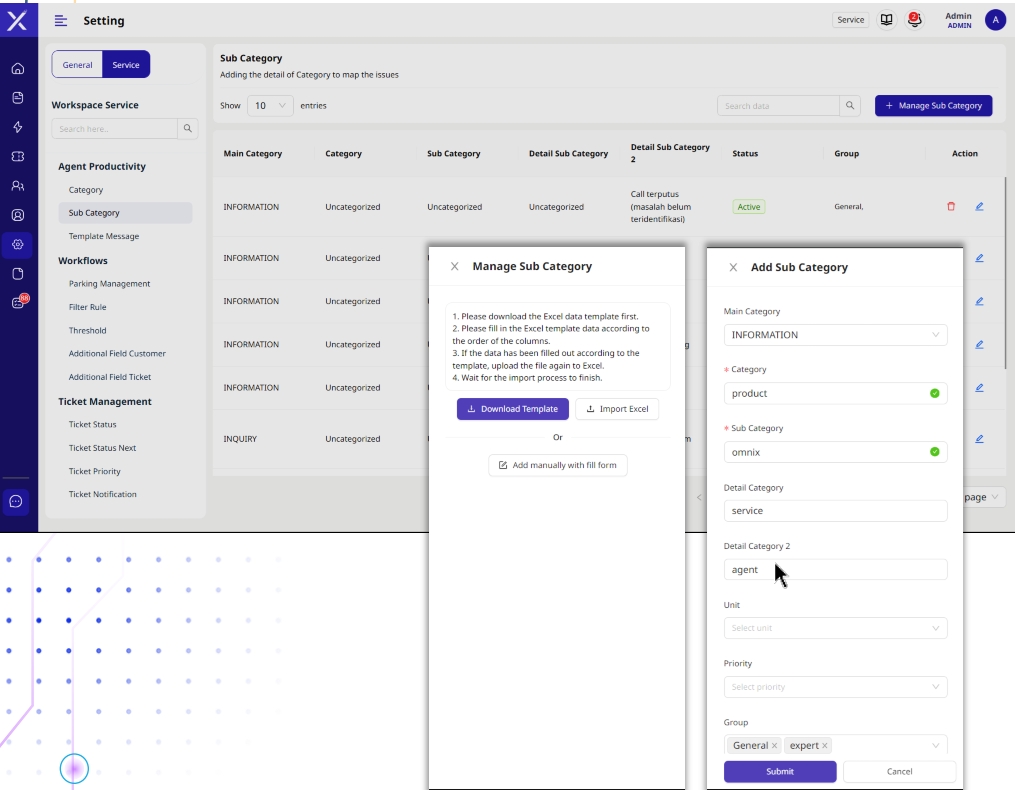Expand the Select unit dropdown
The width and height of the screenshot is (1015, 790).
click(x=835, y=628)
